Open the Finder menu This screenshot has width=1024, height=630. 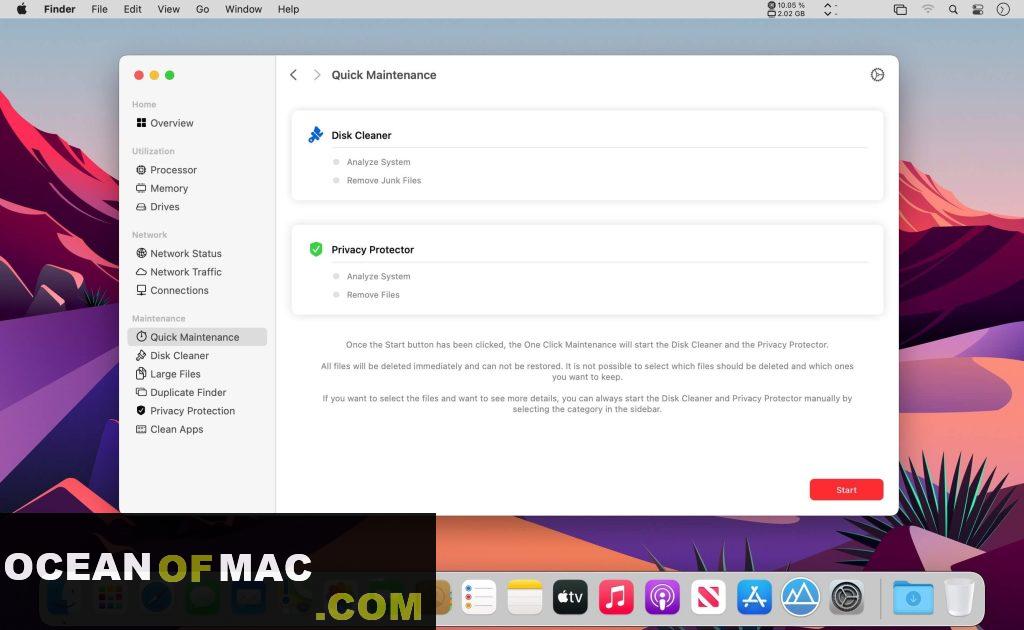pyautogui.click(x=59, y=9)
